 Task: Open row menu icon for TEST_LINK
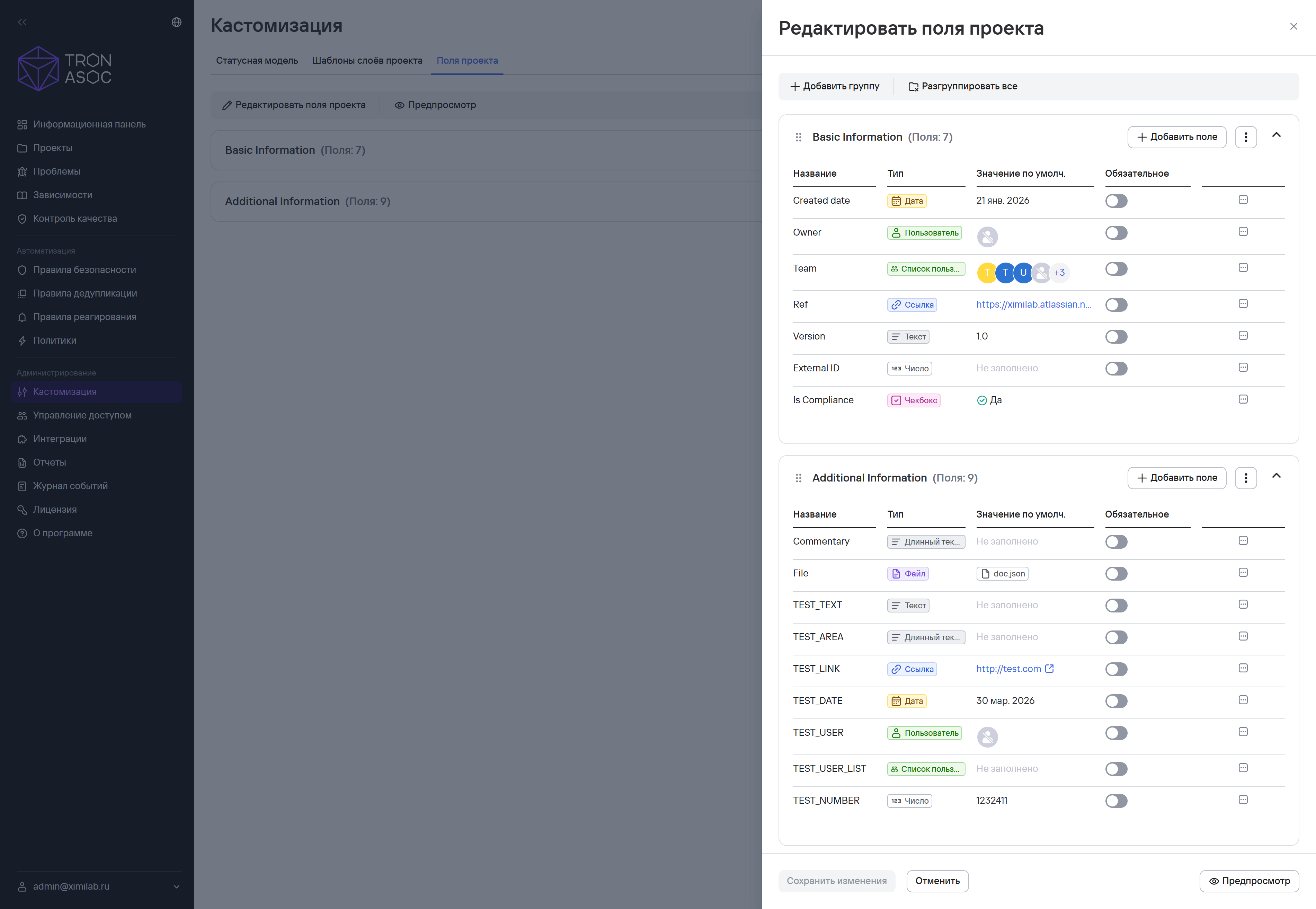(1243, 668)
